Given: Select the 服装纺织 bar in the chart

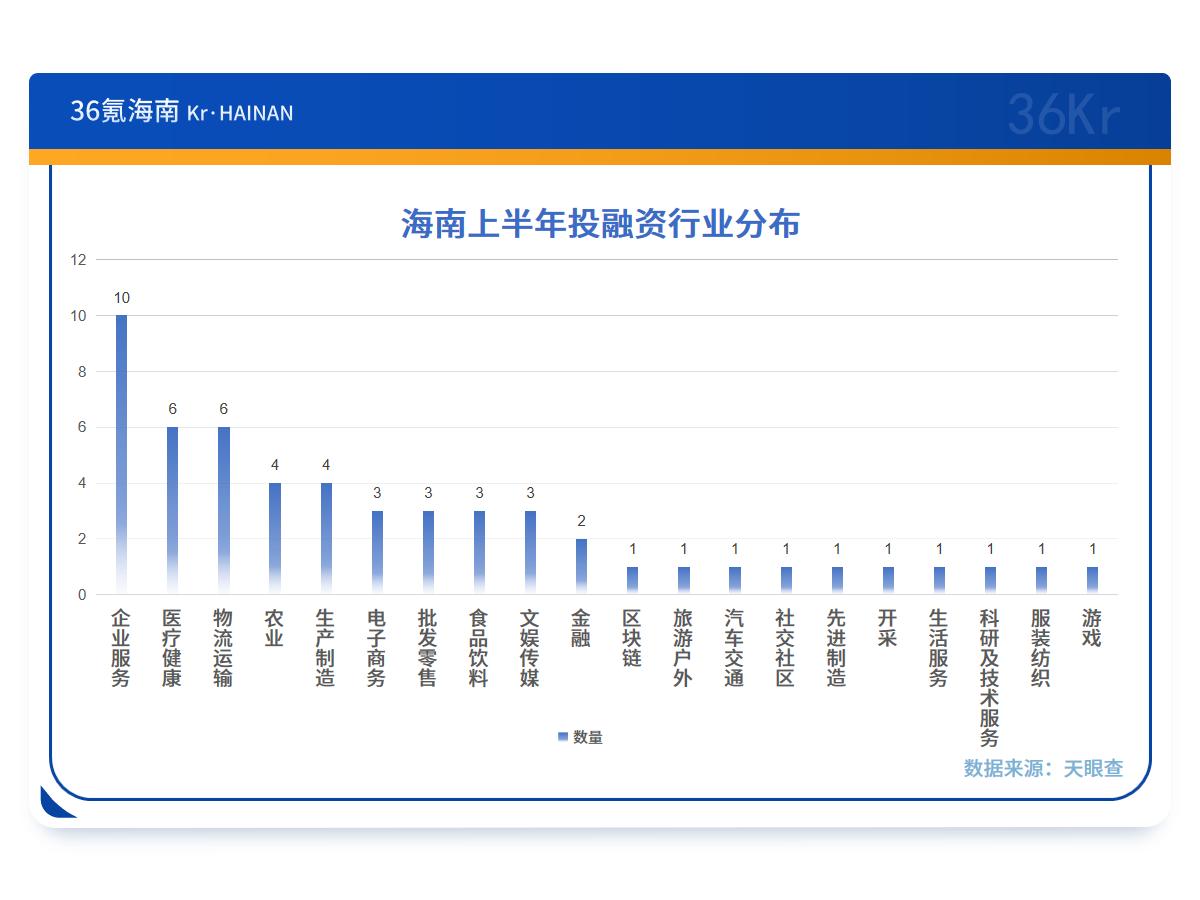Looking at the screenshot, I should (x=1041, y=581).
